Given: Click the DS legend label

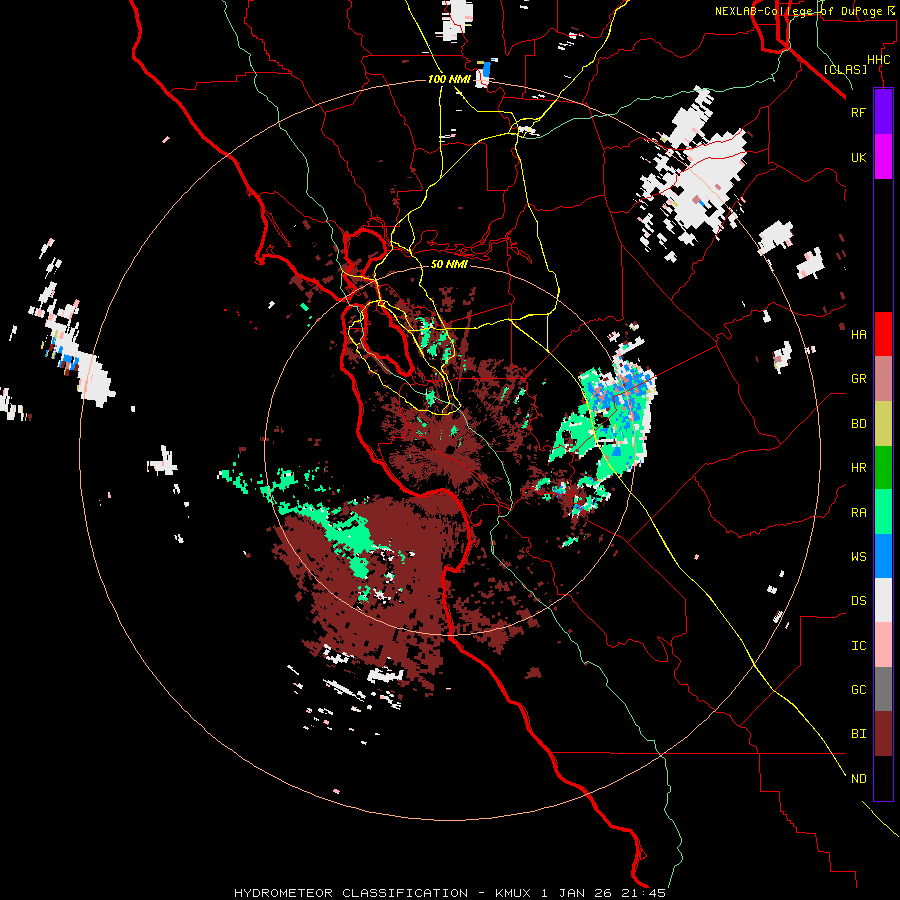Looking at the screenshot, I should point(858,601).
